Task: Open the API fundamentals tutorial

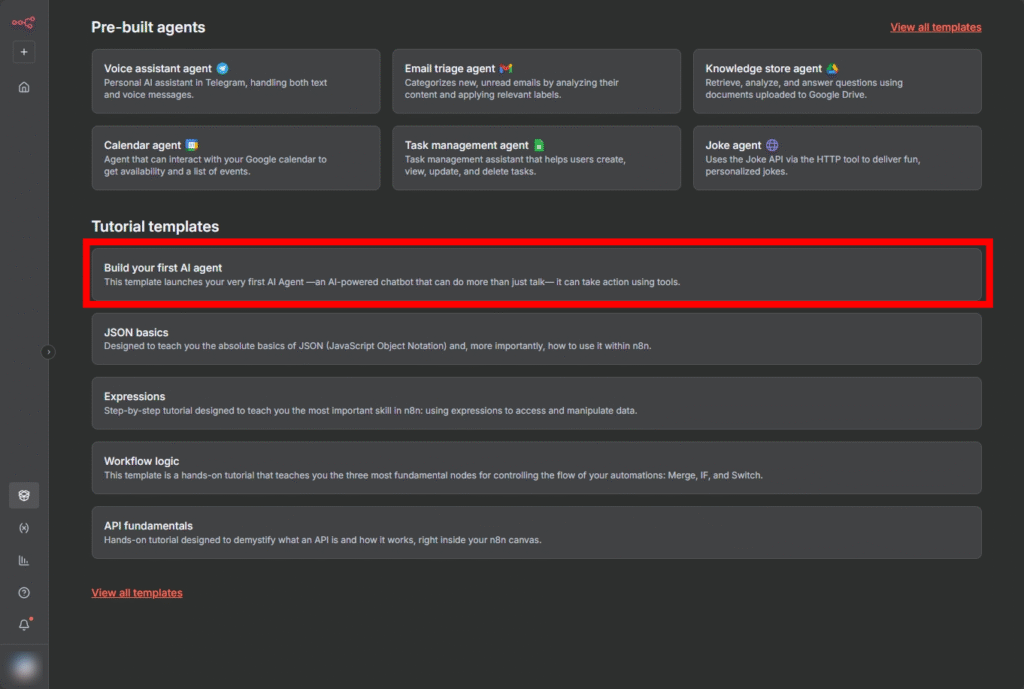Action: click(x=536, y=532)
